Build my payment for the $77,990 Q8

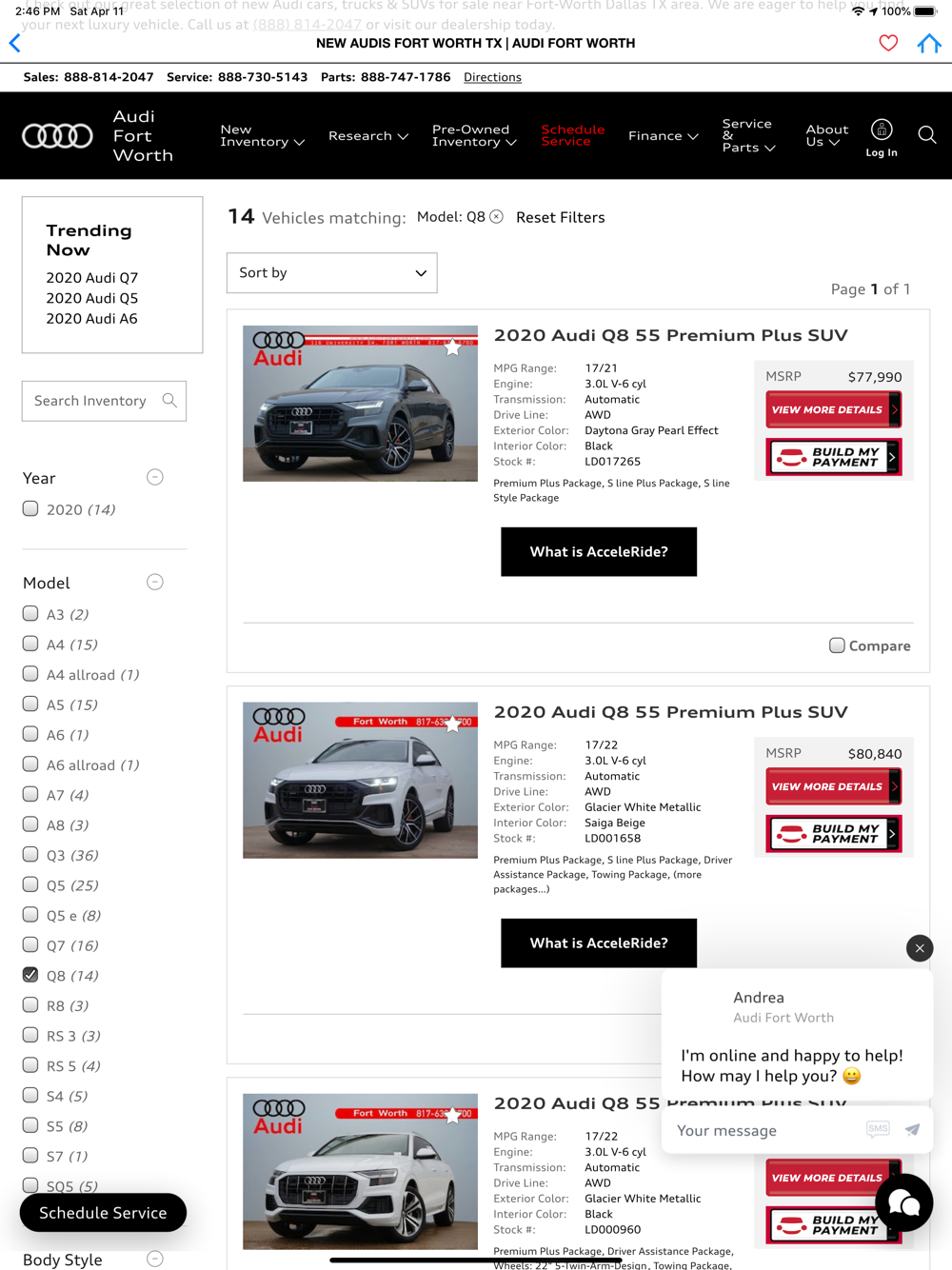[x=834, y=457]
